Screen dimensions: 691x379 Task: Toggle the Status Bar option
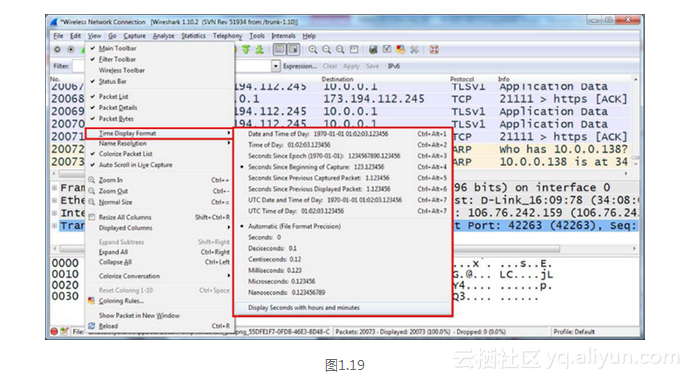160,81
